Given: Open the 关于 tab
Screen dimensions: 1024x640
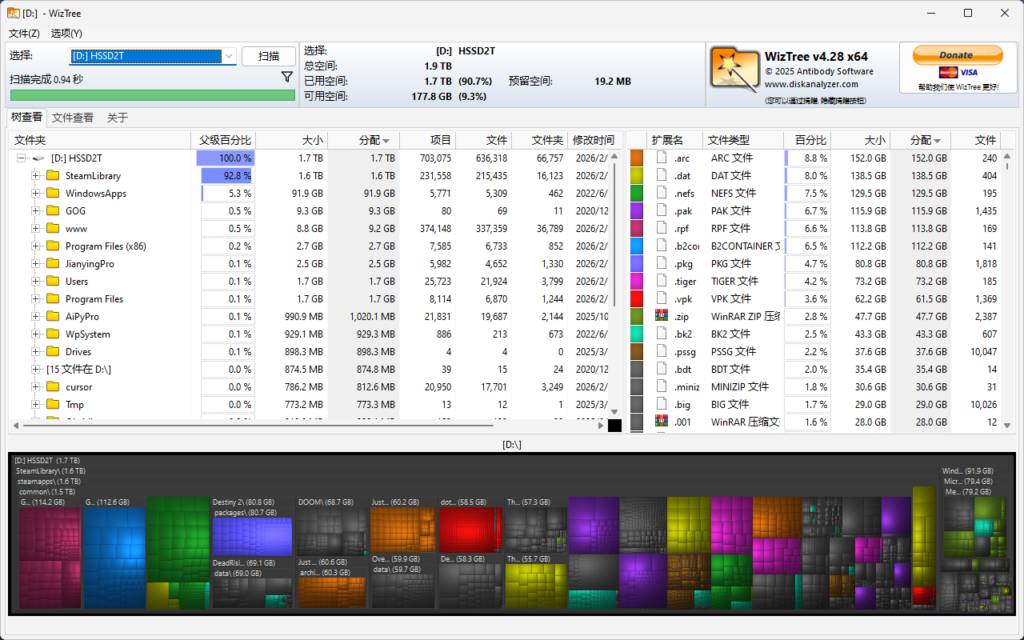Looking at the screenshot, I should (117, 118).
